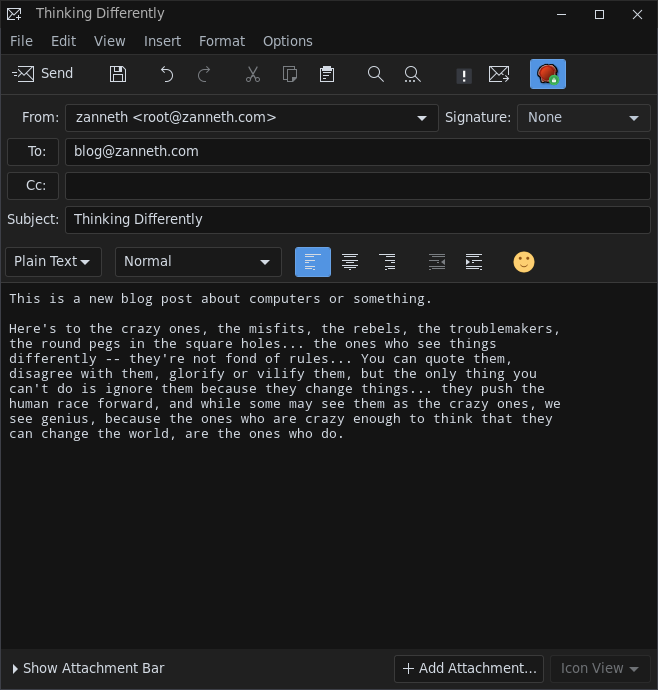
Task: Open the View menu
Action: click(110, 41)
